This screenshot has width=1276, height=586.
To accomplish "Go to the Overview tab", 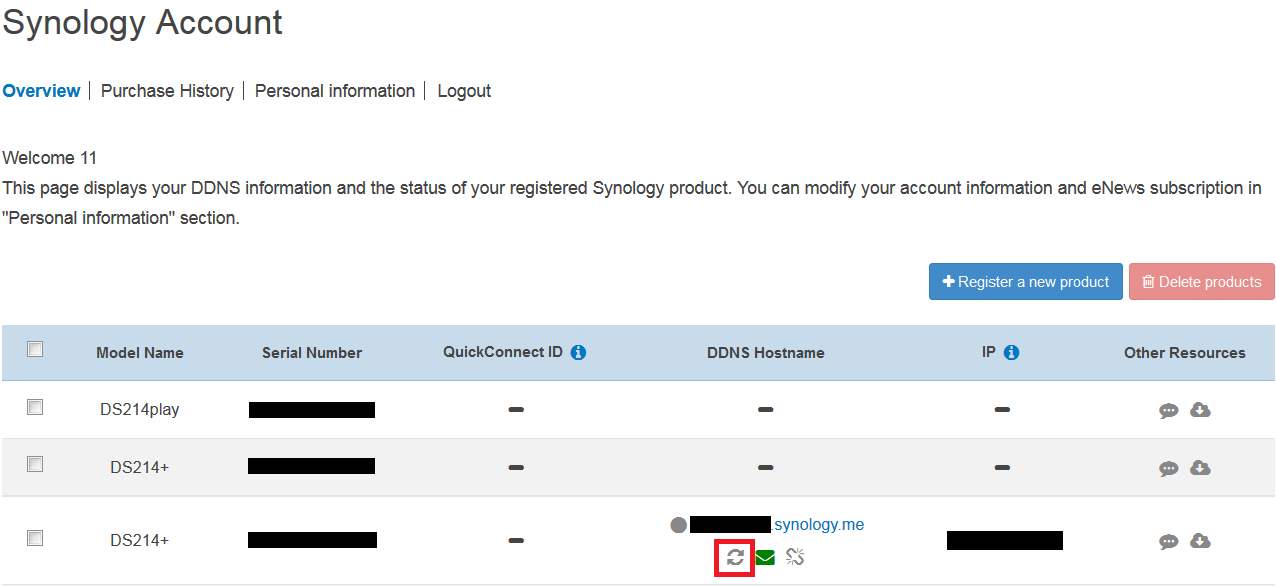I will [41, 91].
